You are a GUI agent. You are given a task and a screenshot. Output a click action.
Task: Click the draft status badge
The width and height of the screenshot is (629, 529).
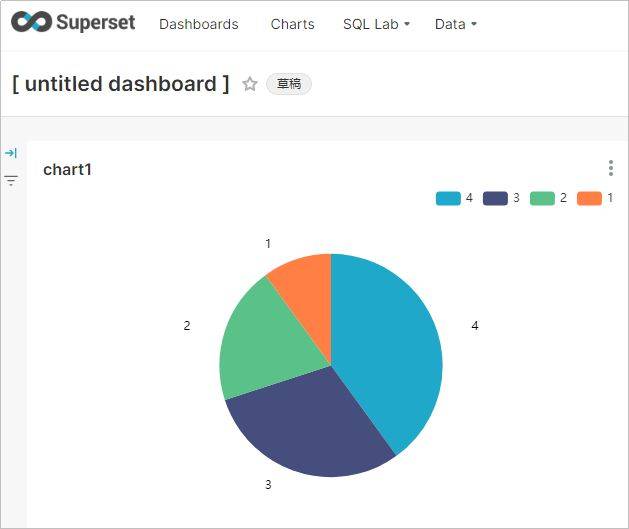(289, 84)
